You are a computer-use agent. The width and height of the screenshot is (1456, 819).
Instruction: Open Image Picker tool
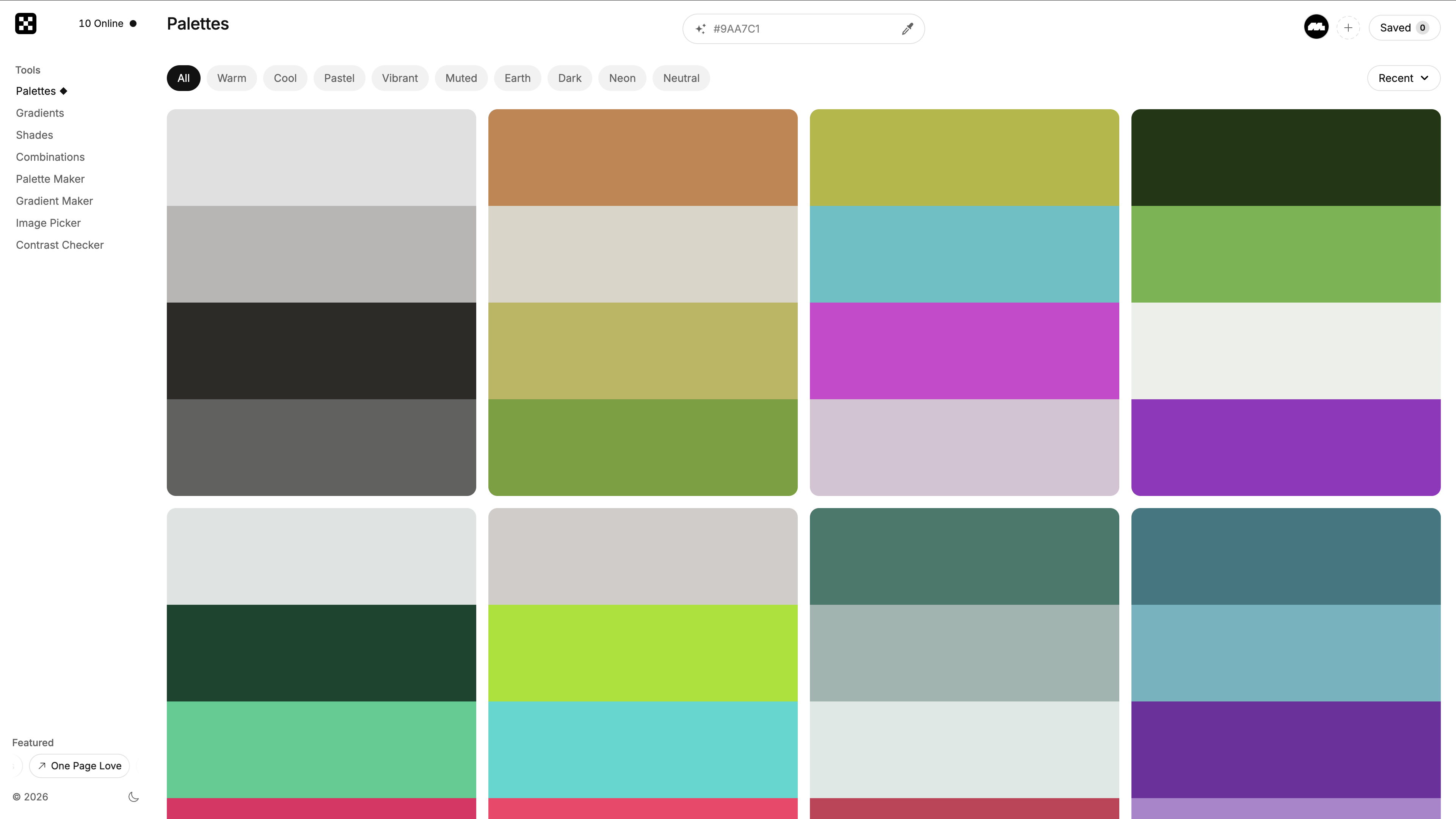[x=48, y=223]
